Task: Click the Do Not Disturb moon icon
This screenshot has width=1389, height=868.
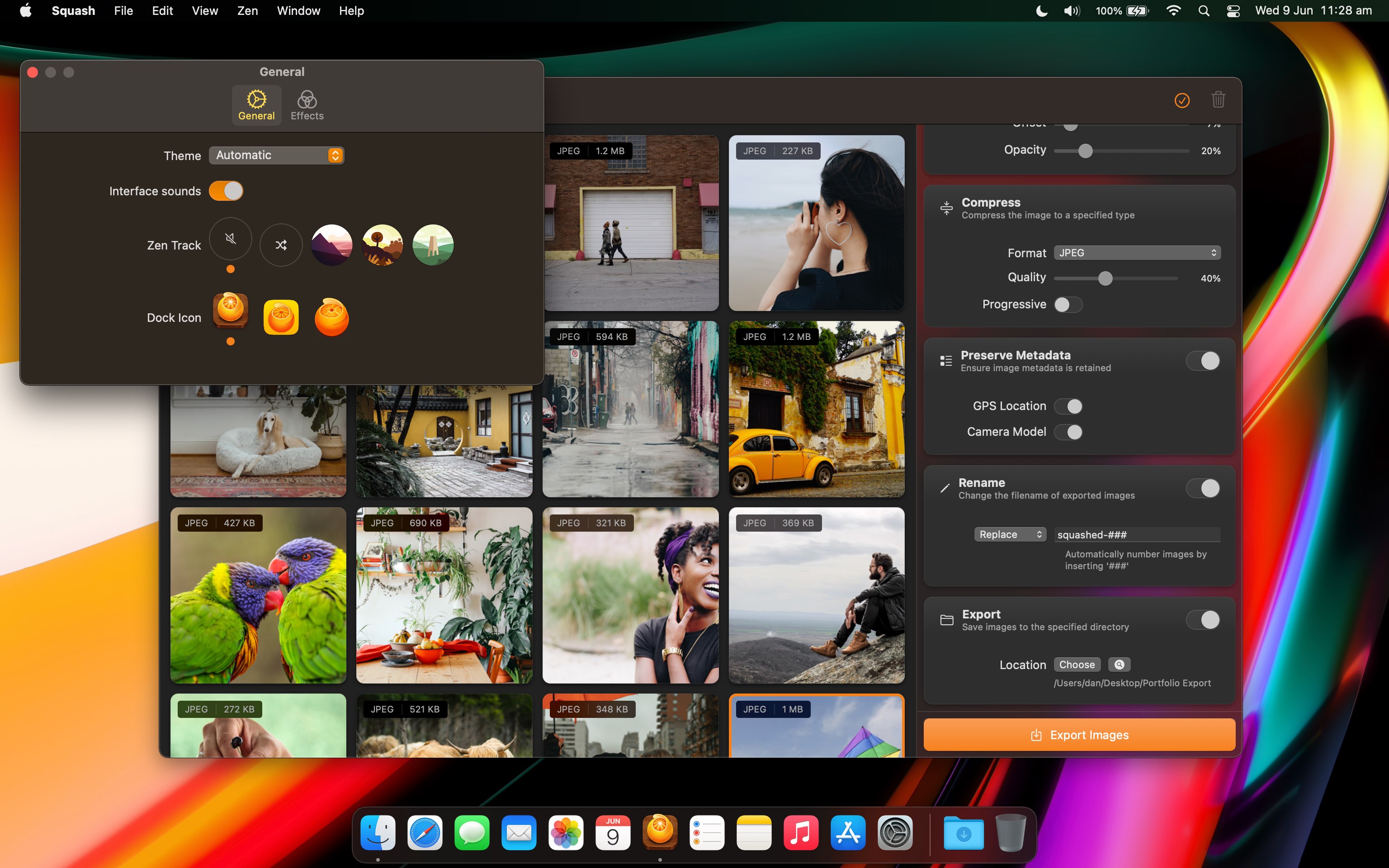Action: coord(1041,11)
